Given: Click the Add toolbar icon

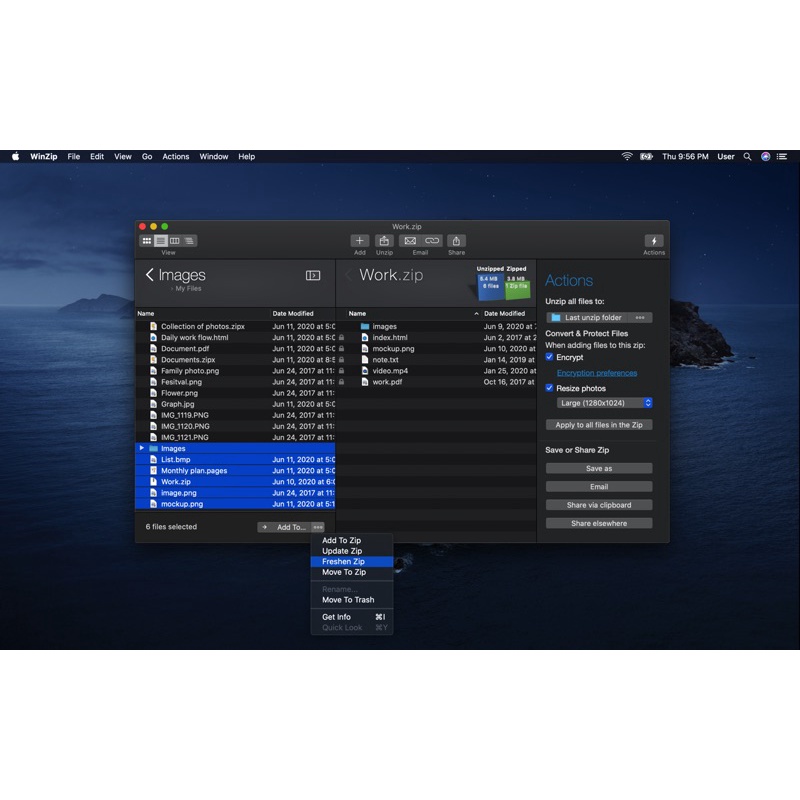Looking at the screenshot, I should [x=360, y=241].
